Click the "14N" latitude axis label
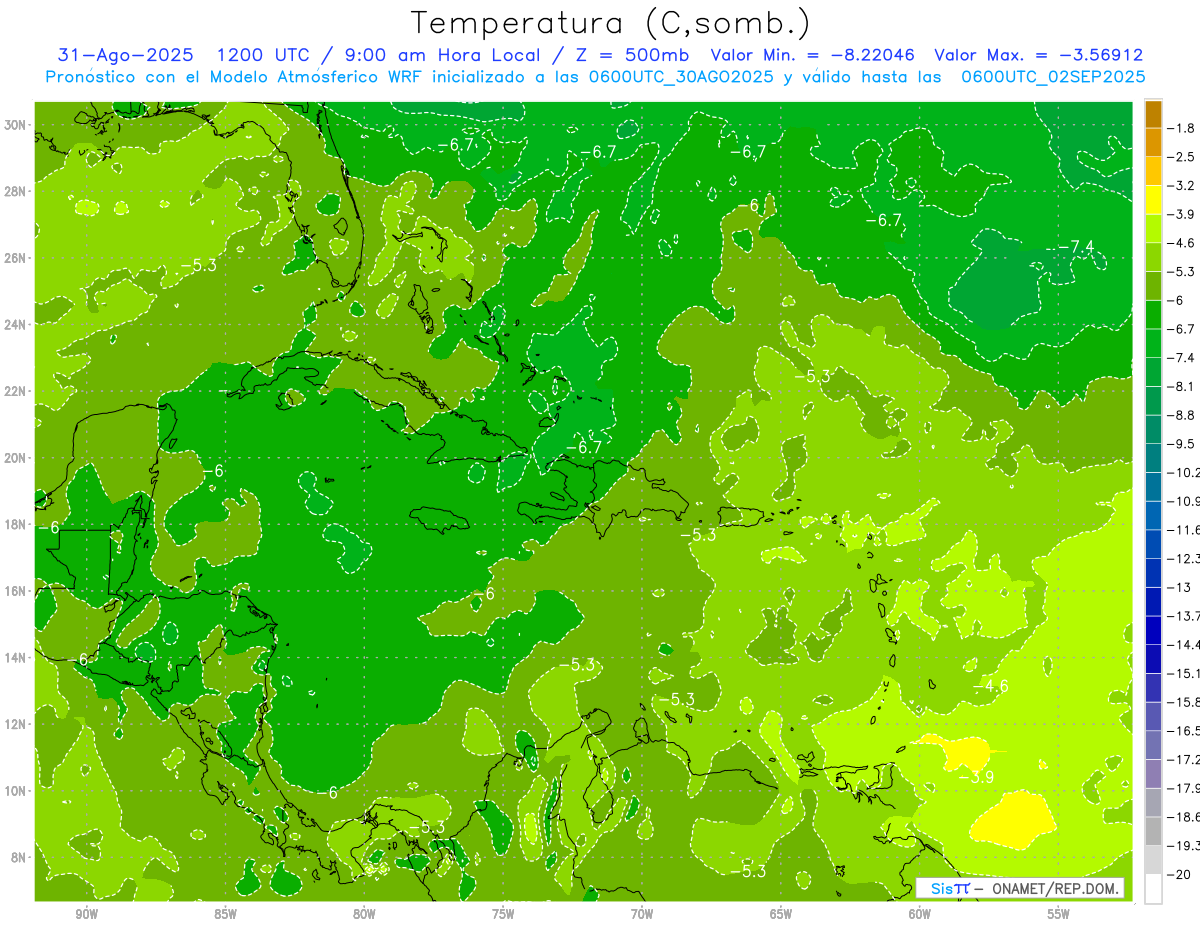 [x=15, y=657]
